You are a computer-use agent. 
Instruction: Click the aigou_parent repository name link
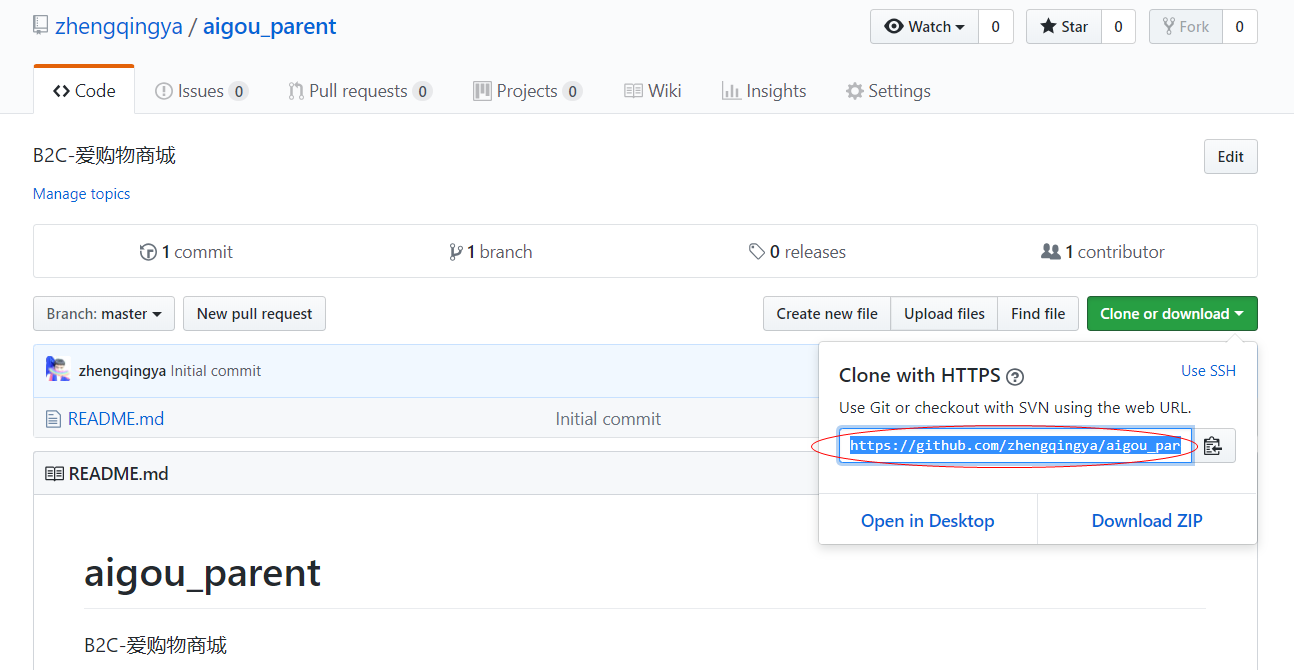270,26
